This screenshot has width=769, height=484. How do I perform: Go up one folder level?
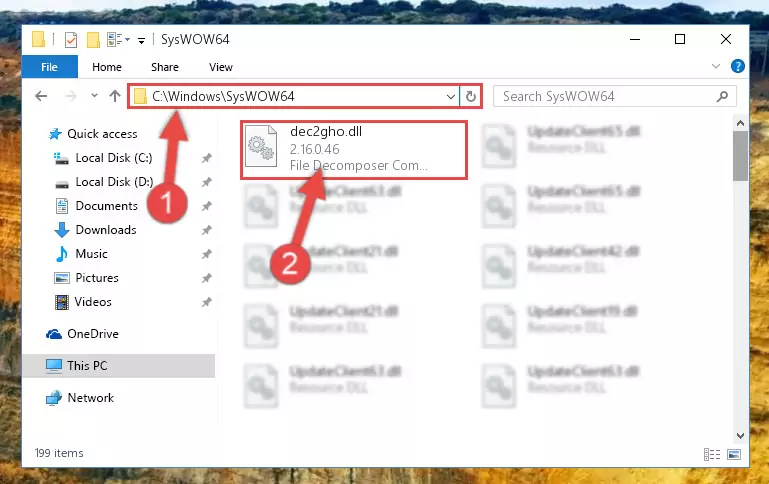point(115,96)
